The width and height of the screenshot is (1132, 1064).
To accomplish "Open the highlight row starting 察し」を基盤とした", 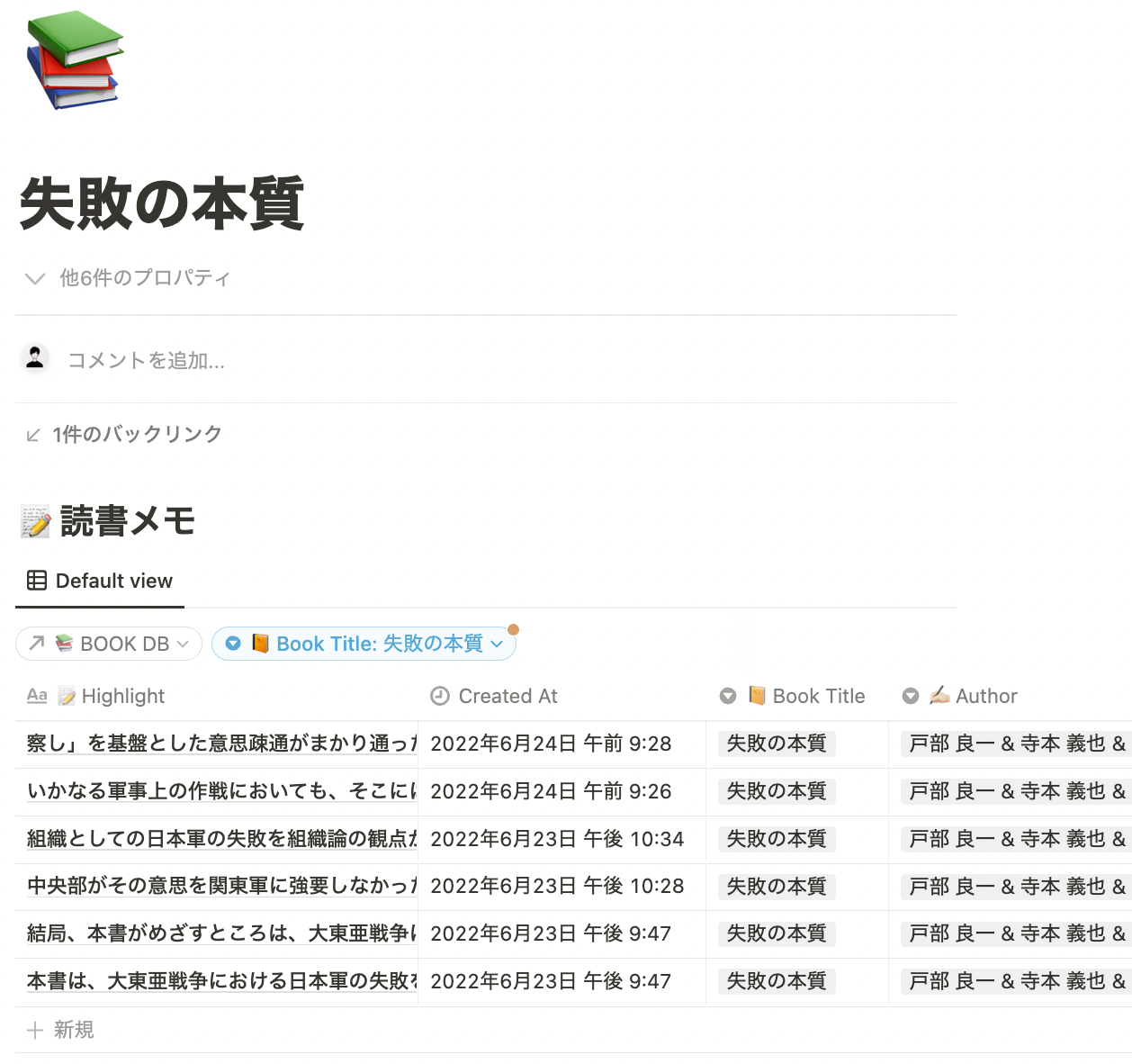I will tap(221, 744).
